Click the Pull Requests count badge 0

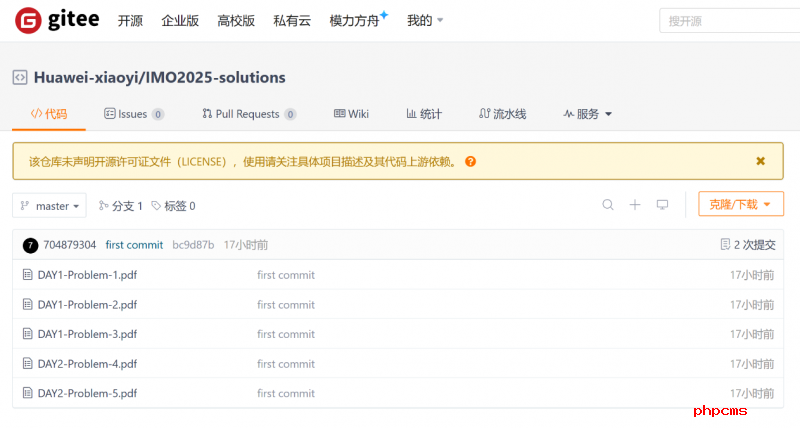point(290,114)
